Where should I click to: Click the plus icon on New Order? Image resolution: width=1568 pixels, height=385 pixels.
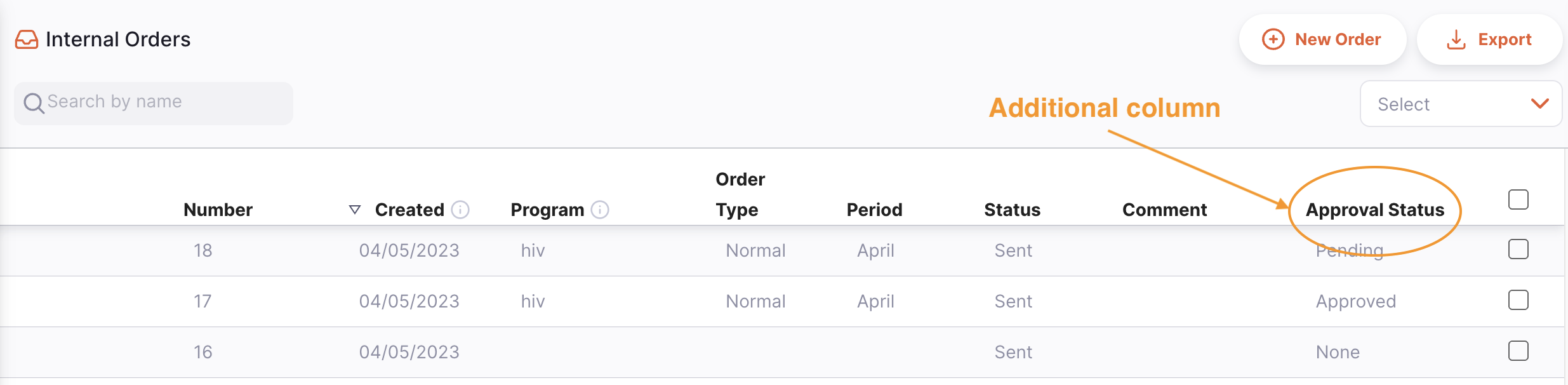click(x=1273, y=39)
